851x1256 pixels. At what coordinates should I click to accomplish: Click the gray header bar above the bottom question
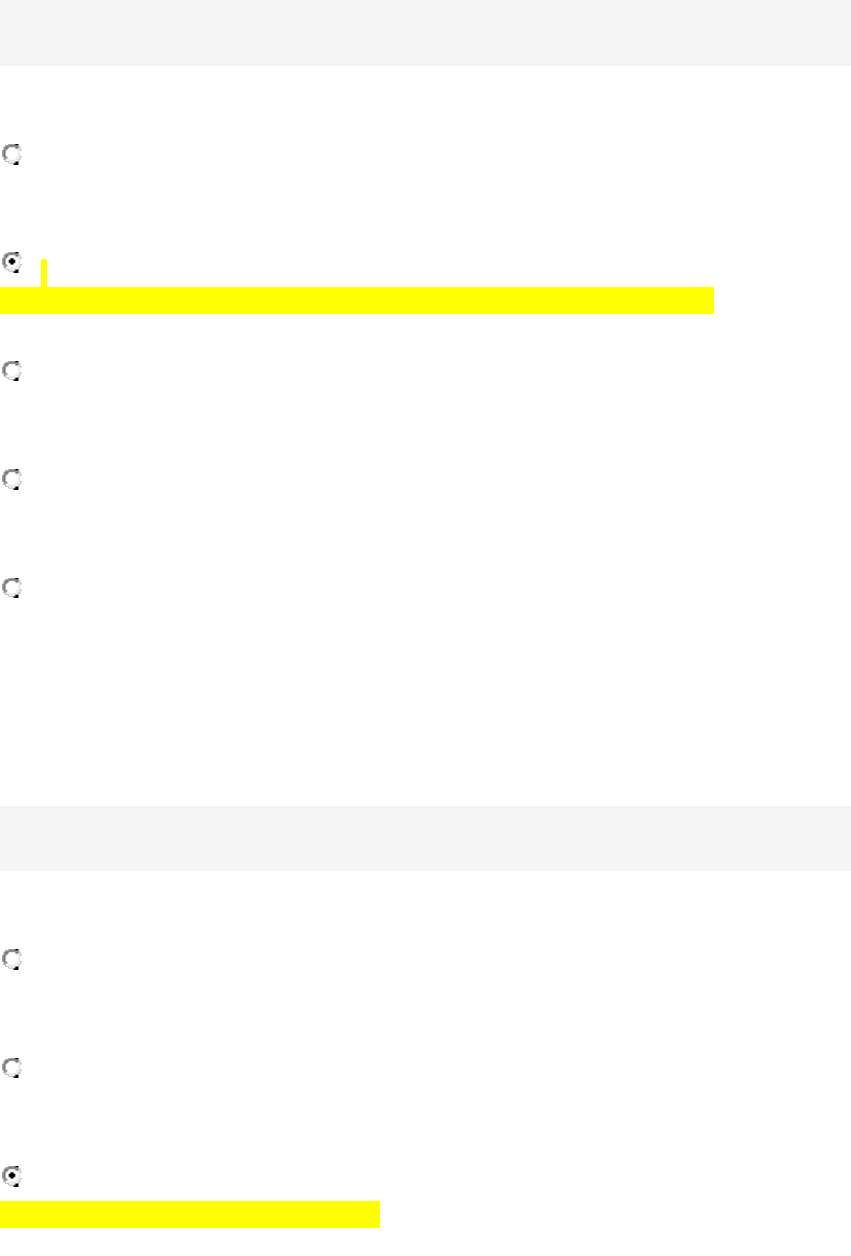point(425,837)
